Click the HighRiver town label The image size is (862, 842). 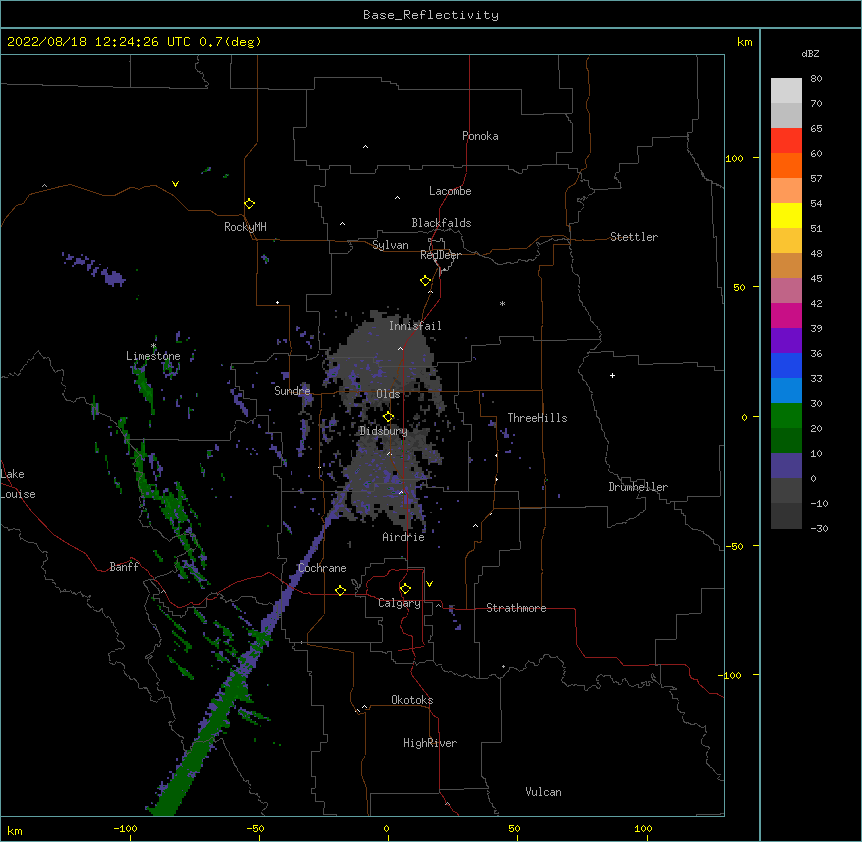[430, 743]
